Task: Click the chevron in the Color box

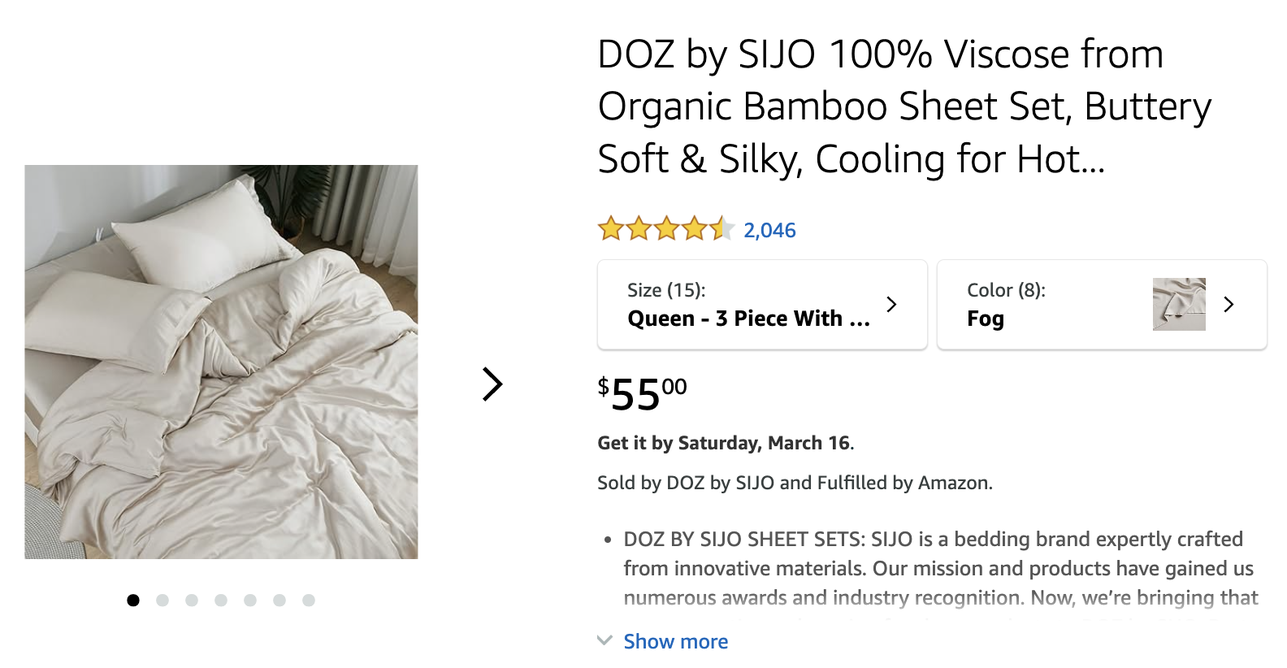Action: click(x=1229, y=304)
